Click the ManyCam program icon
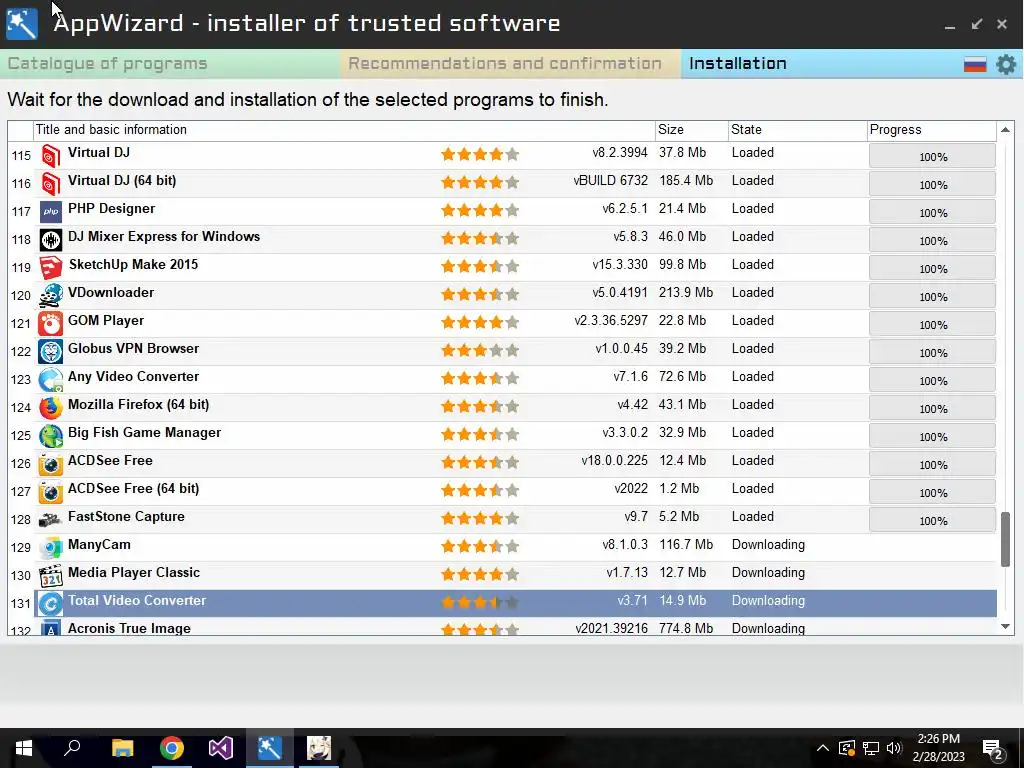Screen dimensions: 1024x768 (x=50, y=549)
